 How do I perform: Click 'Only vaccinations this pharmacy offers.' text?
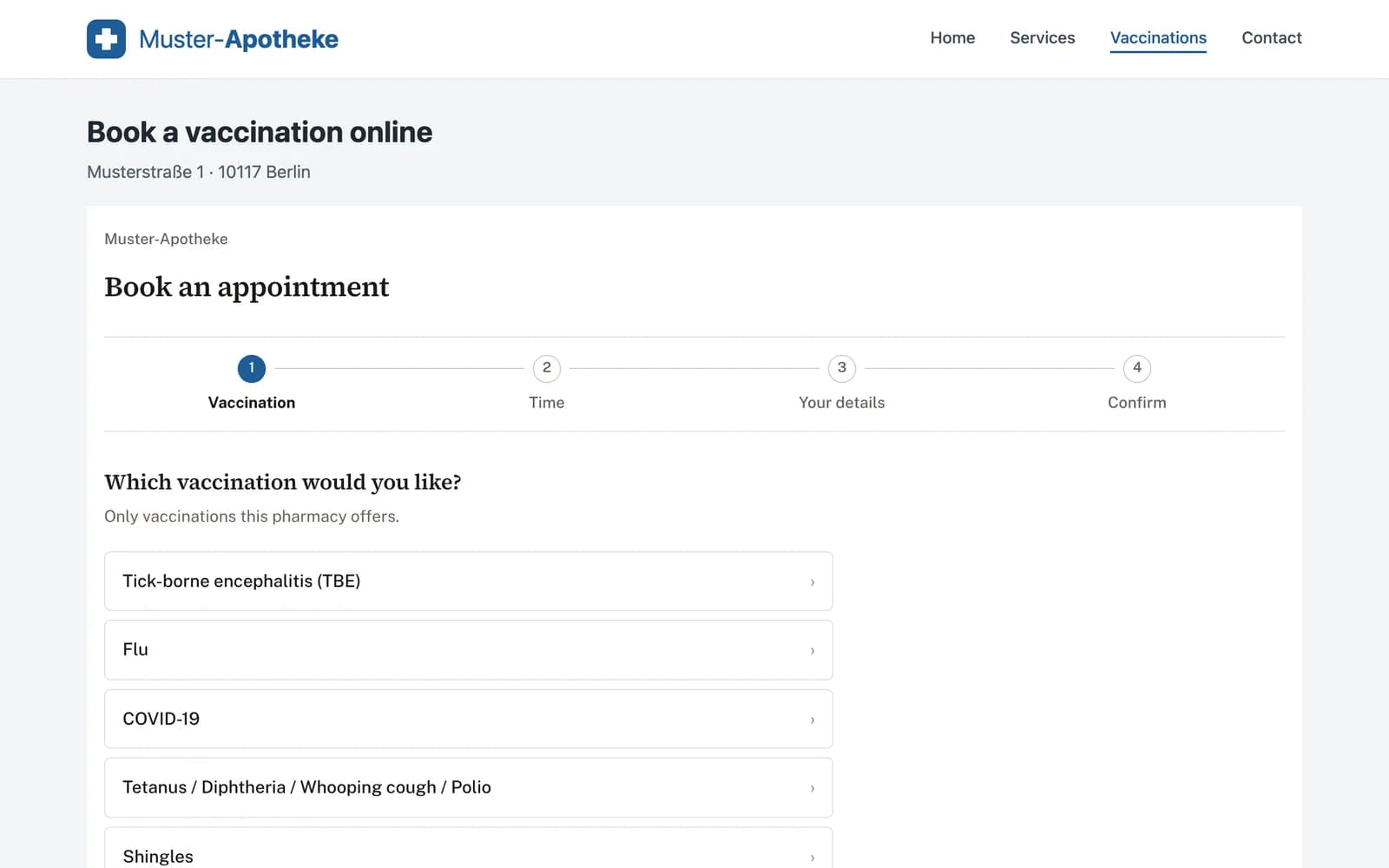click(x=252, y=516)
